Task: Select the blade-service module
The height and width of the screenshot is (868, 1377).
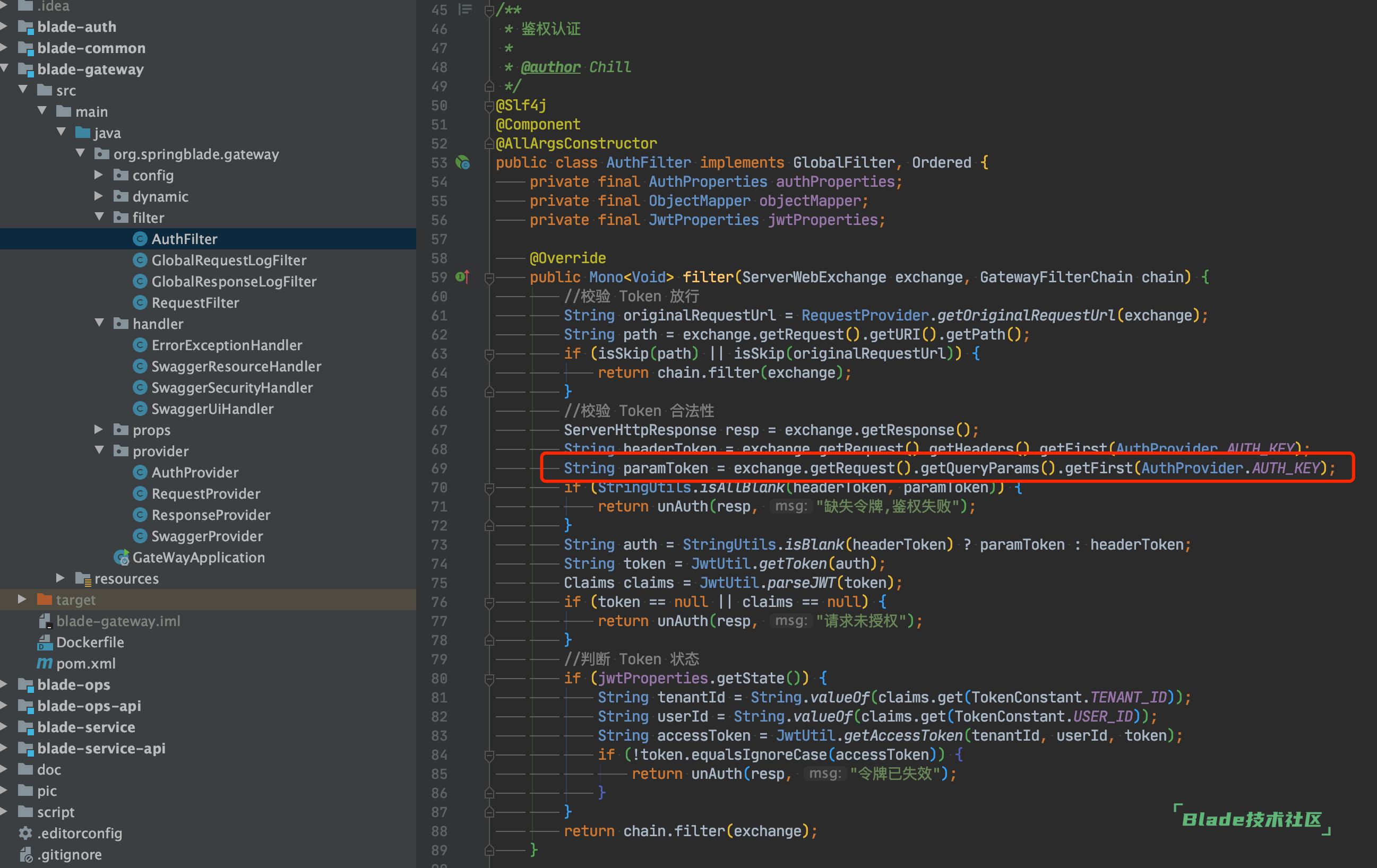Action: (87, 727)
